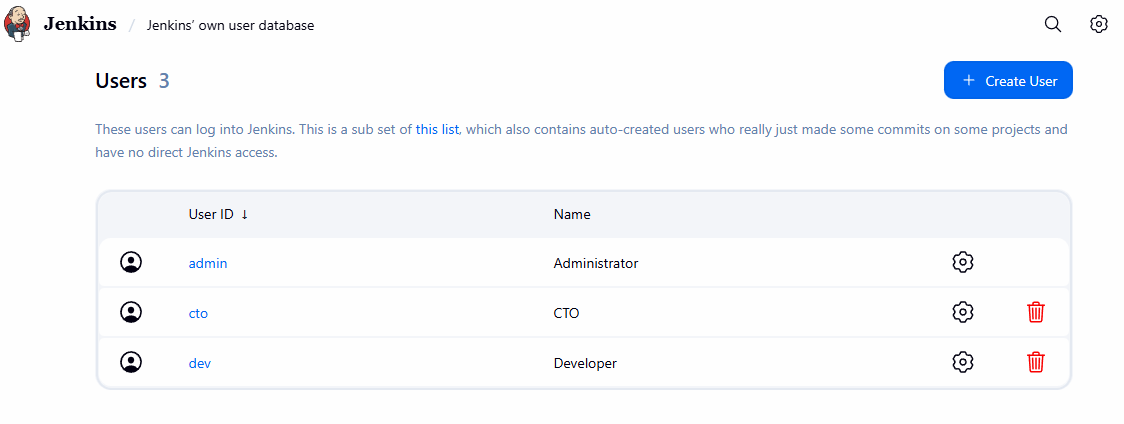Open the dev user ID link
The image size is (1124, 424).
[x=200, y=363]
